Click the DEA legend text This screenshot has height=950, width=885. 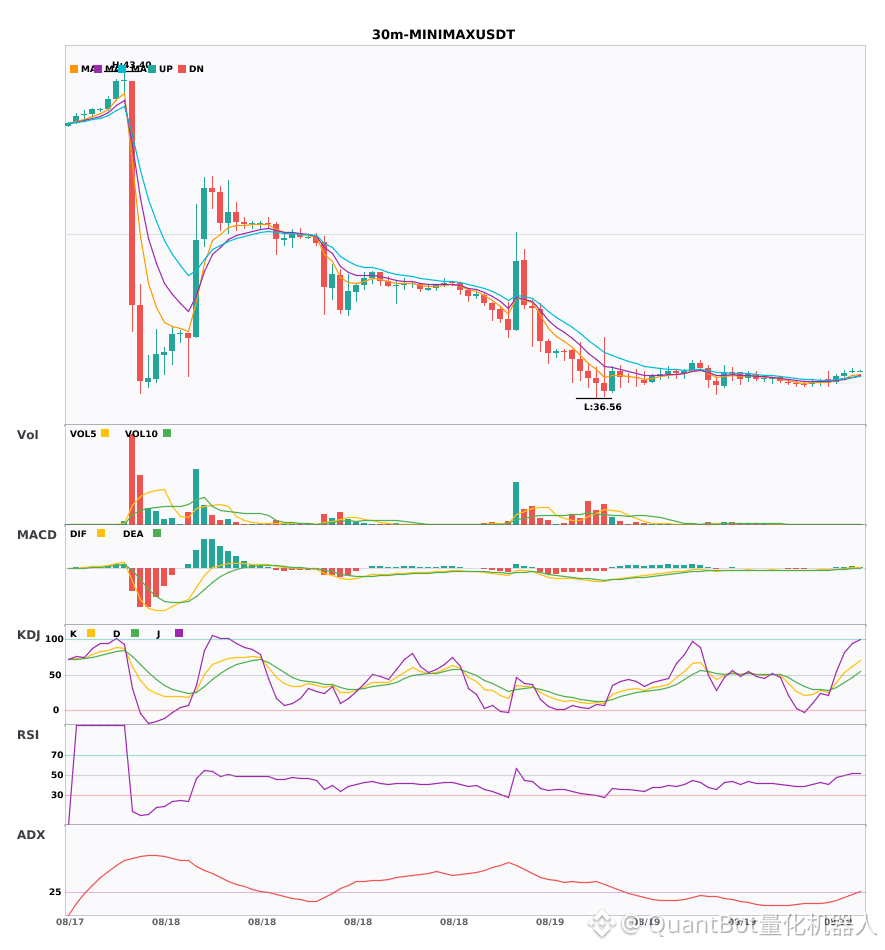point(133,534)
